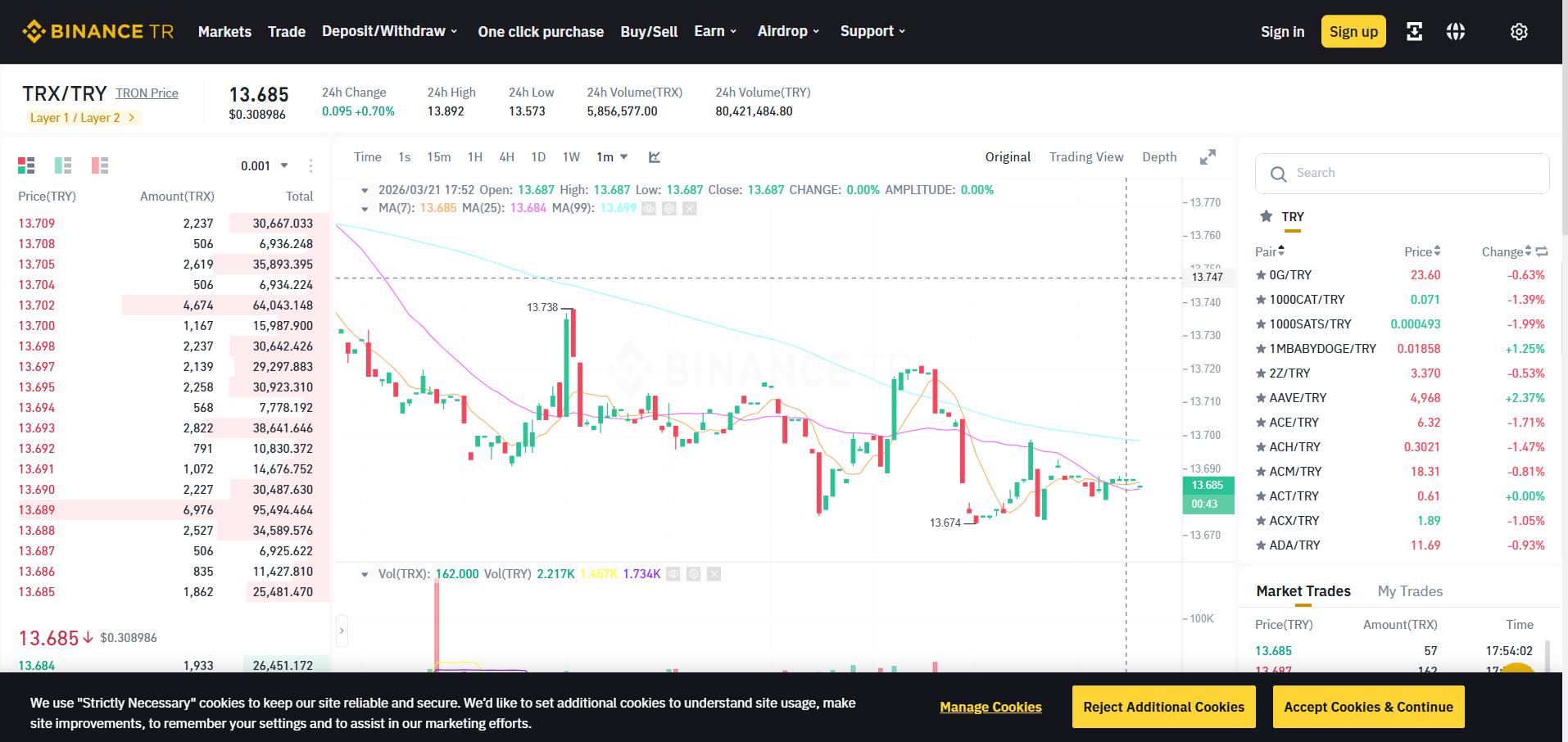Click Accept Cookies & Continue
This screenshot has width=1568, height=742.
coord(1368,707)
